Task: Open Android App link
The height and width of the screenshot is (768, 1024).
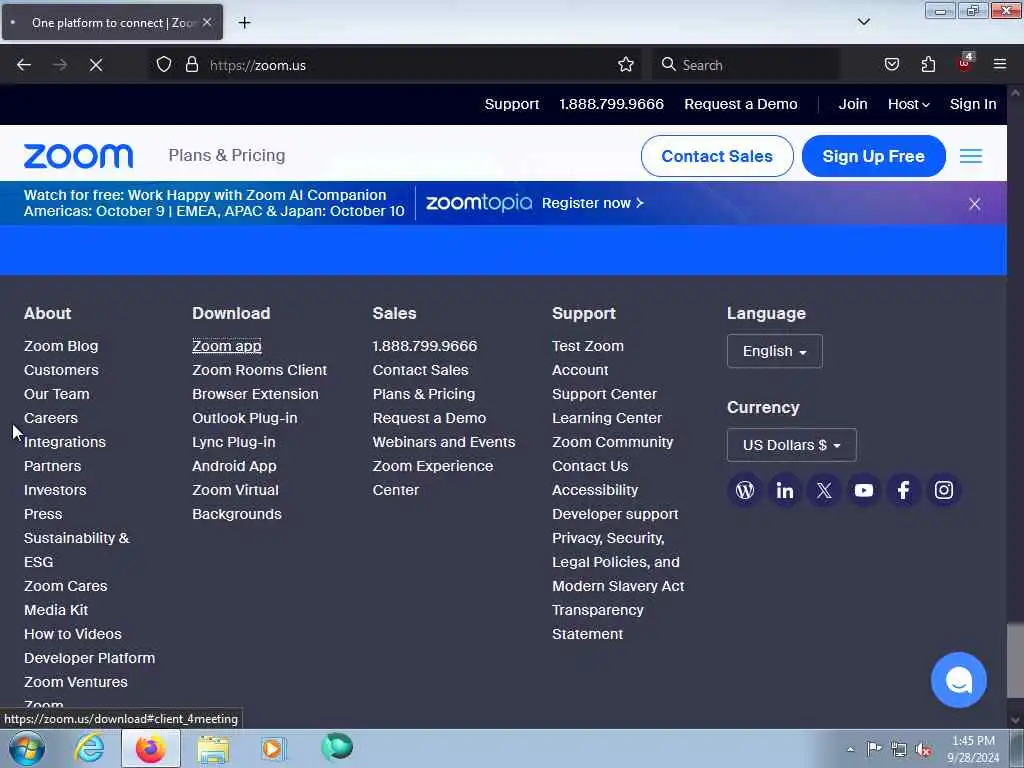Action: [234, 466]
